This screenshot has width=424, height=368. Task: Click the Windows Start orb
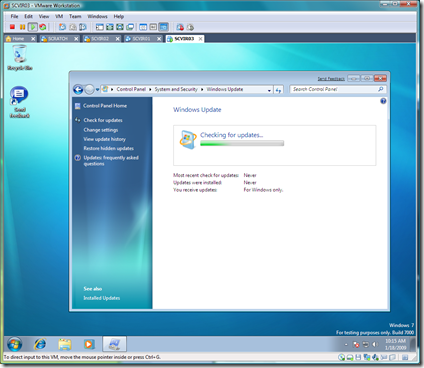[15, 344]
